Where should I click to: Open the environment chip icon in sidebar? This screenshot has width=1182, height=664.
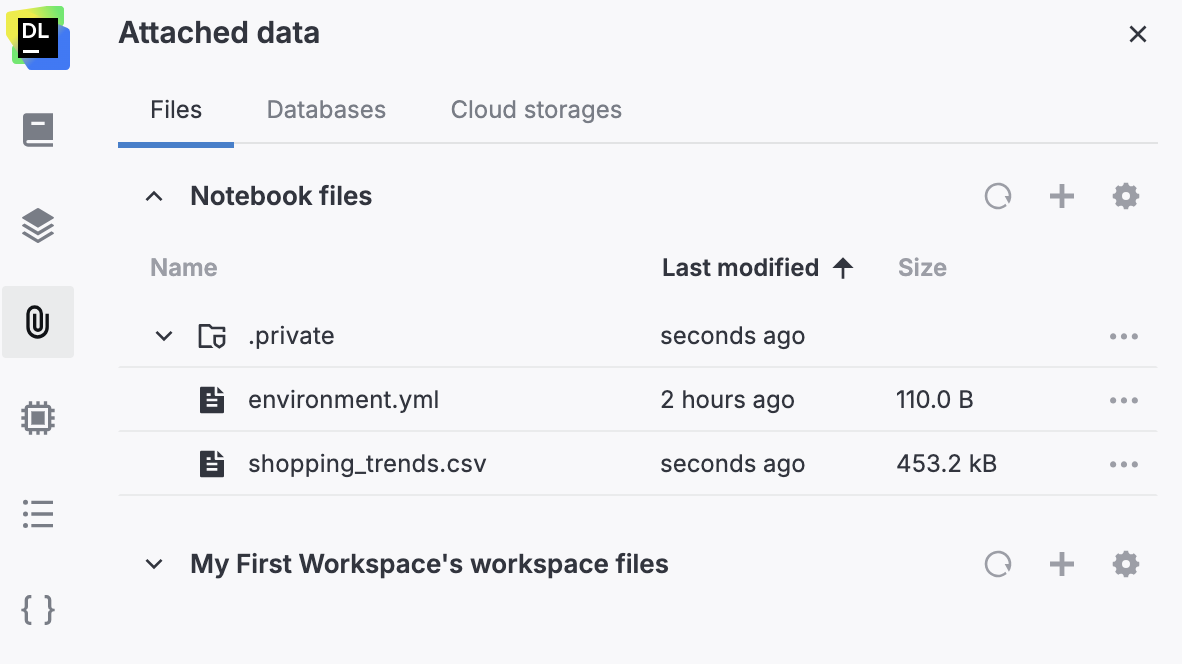[38, 417]
